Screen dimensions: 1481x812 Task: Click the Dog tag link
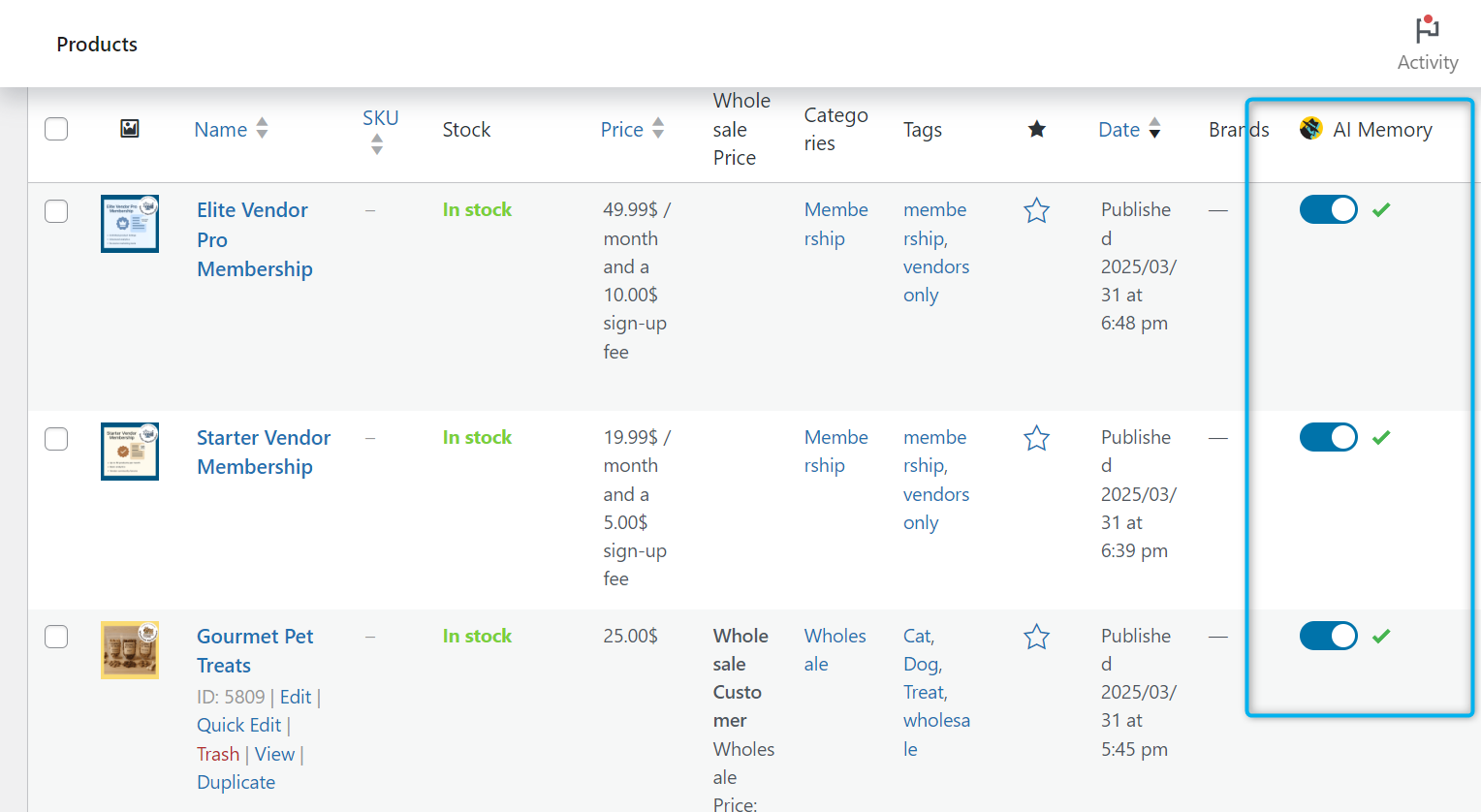tap(922, 664)
